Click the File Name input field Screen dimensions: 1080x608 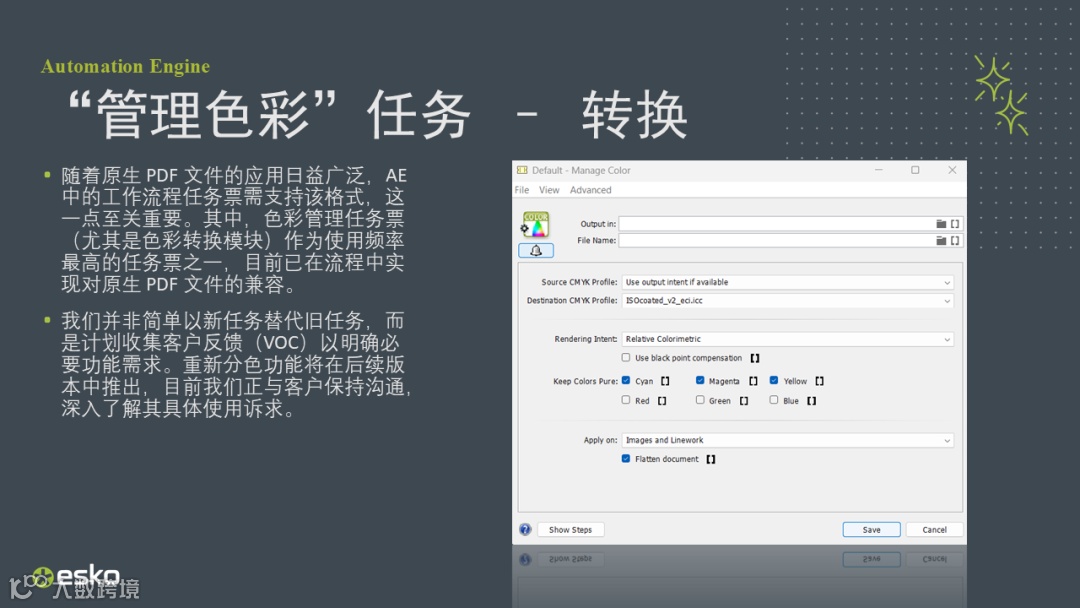pos(776,240)
